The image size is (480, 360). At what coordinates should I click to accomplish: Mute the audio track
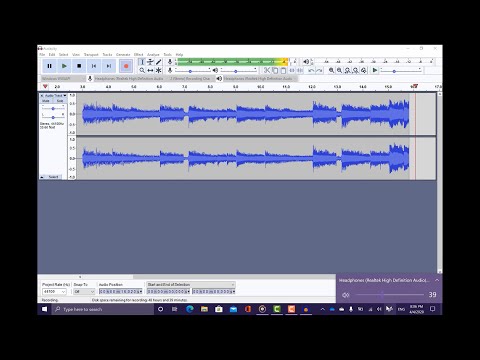coord(46,101)
